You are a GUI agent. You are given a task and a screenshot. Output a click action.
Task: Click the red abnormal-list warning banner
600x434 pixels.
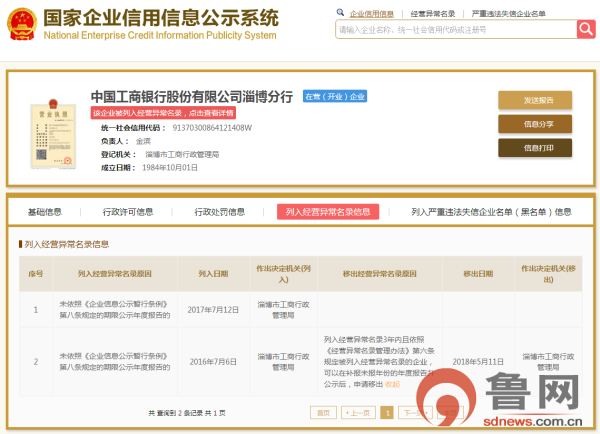point(163,113)
